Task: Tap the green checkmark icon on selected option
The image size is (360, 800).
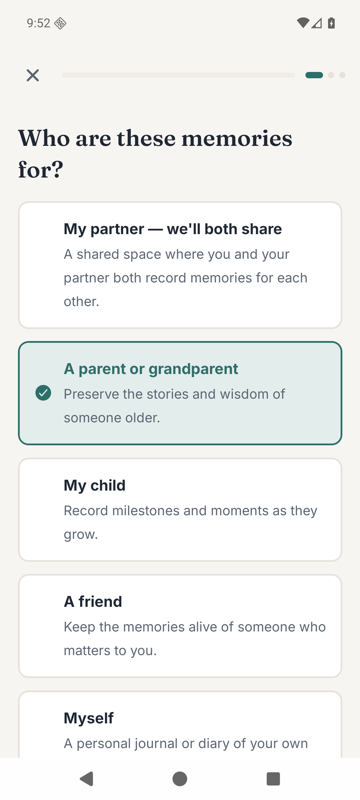Action: point(43,393)
